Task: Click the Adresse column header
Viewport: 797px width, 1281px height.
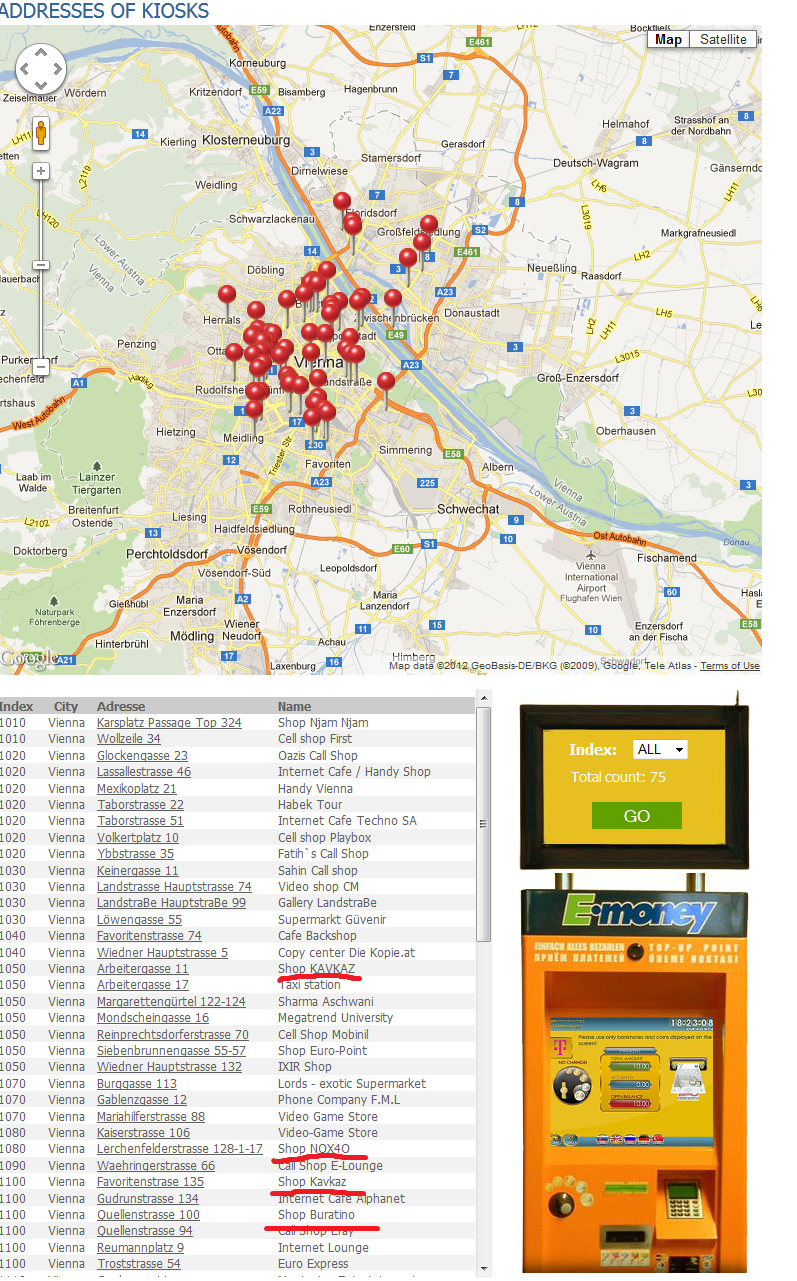Action: [121, 707]
